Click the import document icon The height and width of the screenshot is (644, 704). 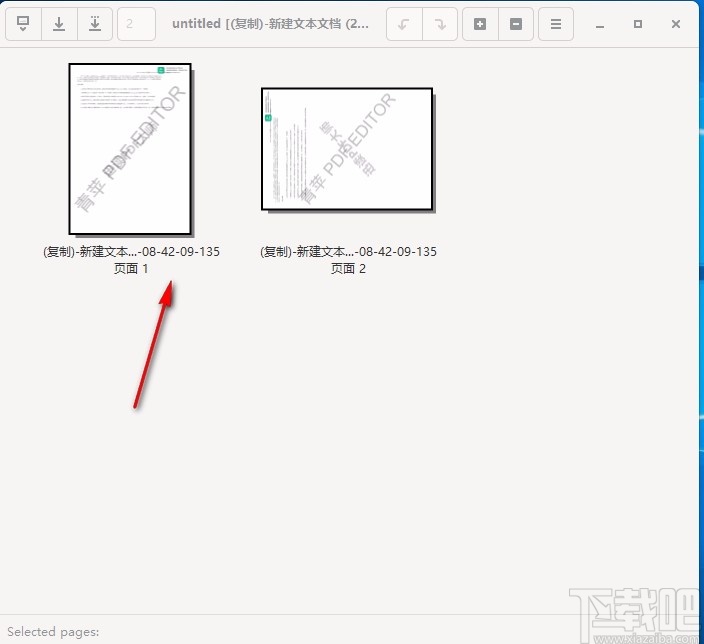(23, 24)
